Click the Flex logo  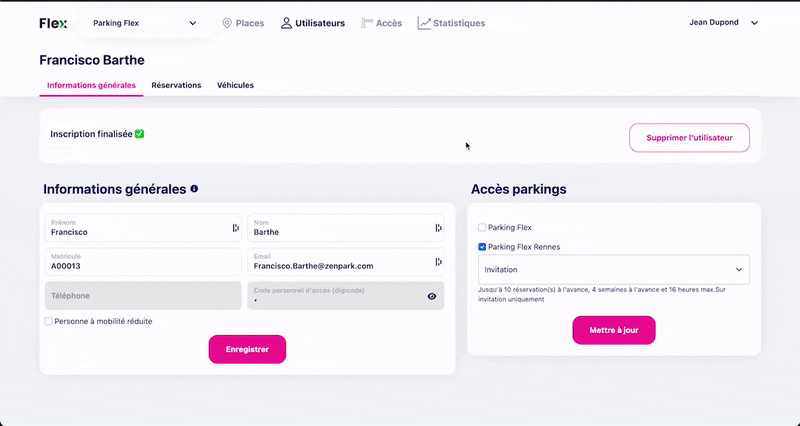[53, 23]
